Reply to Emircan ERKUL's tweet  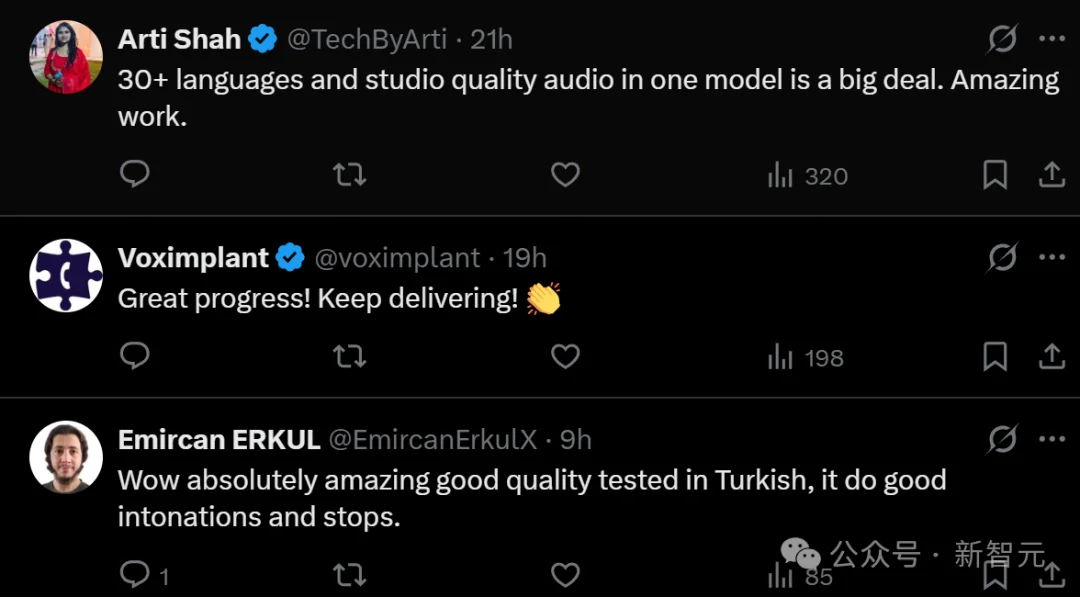click(x=134, y=574)
